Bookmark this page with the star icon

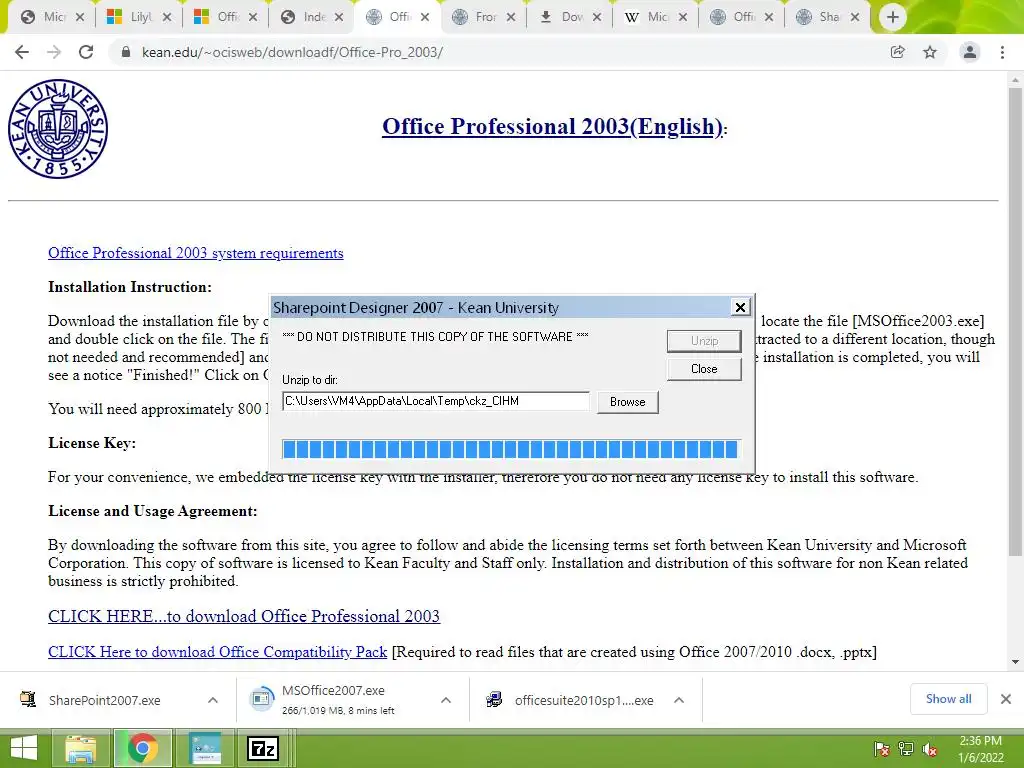pos(930,52)
